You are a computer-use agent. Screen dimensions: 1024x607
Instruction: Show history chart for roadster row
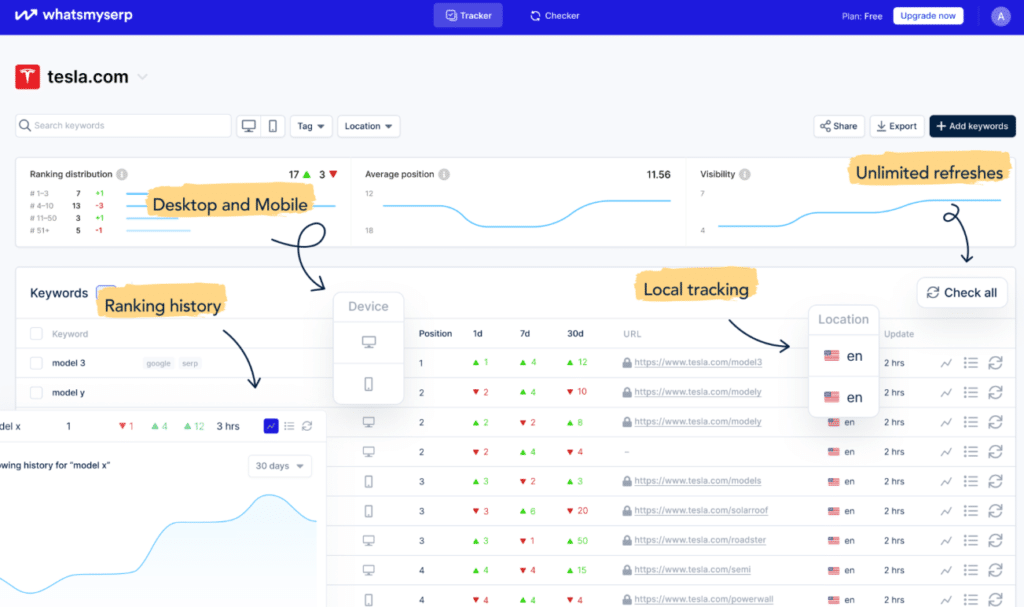coord(946,541)
